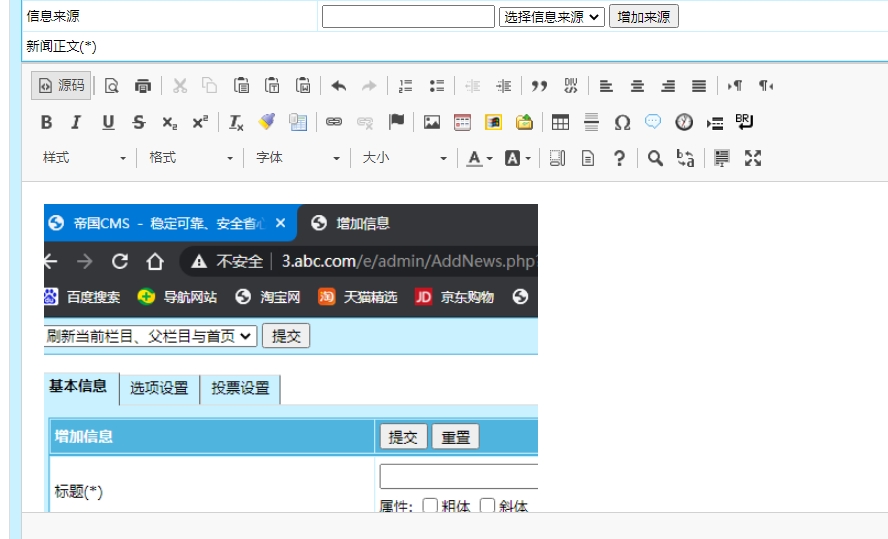Click the 增加来源 button
Screen dimensions: 888x539
[x=643, y=16]
